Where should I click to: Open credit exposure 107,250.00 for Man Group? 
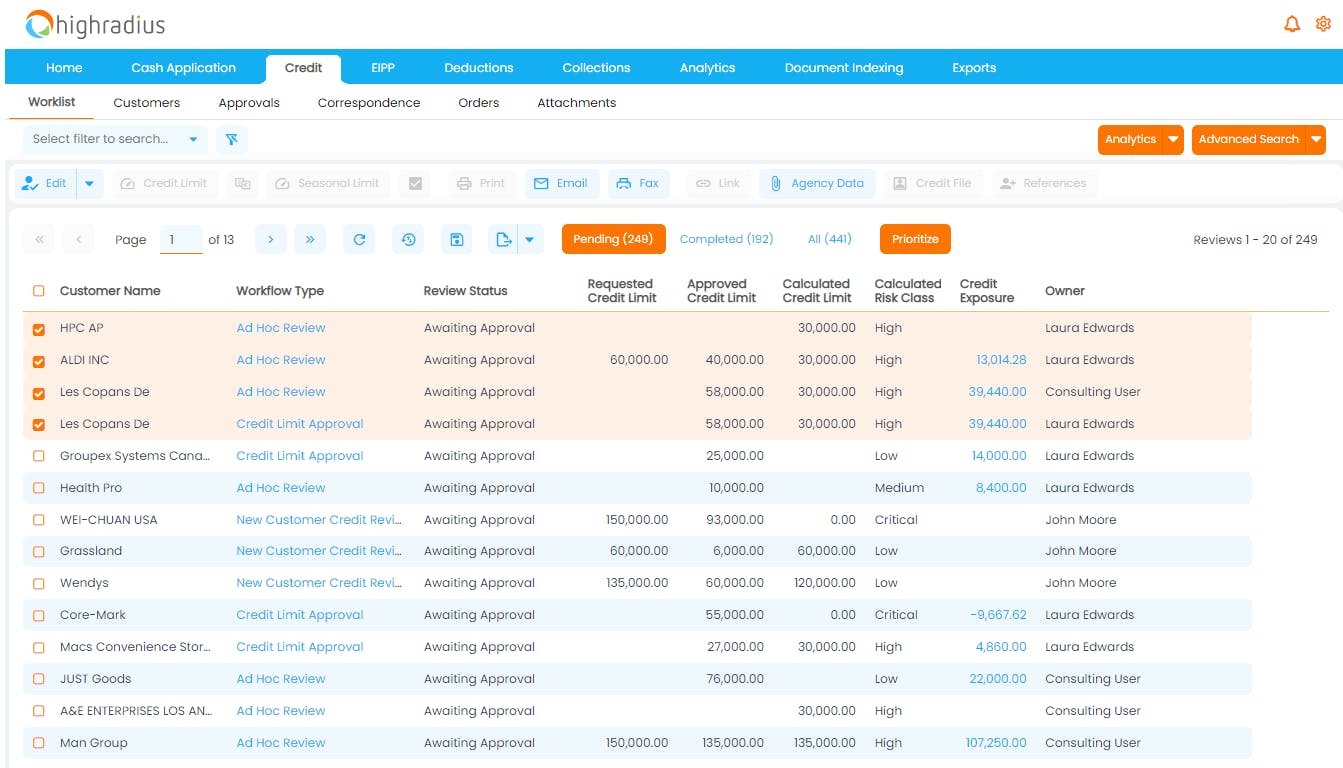(996, 743)
